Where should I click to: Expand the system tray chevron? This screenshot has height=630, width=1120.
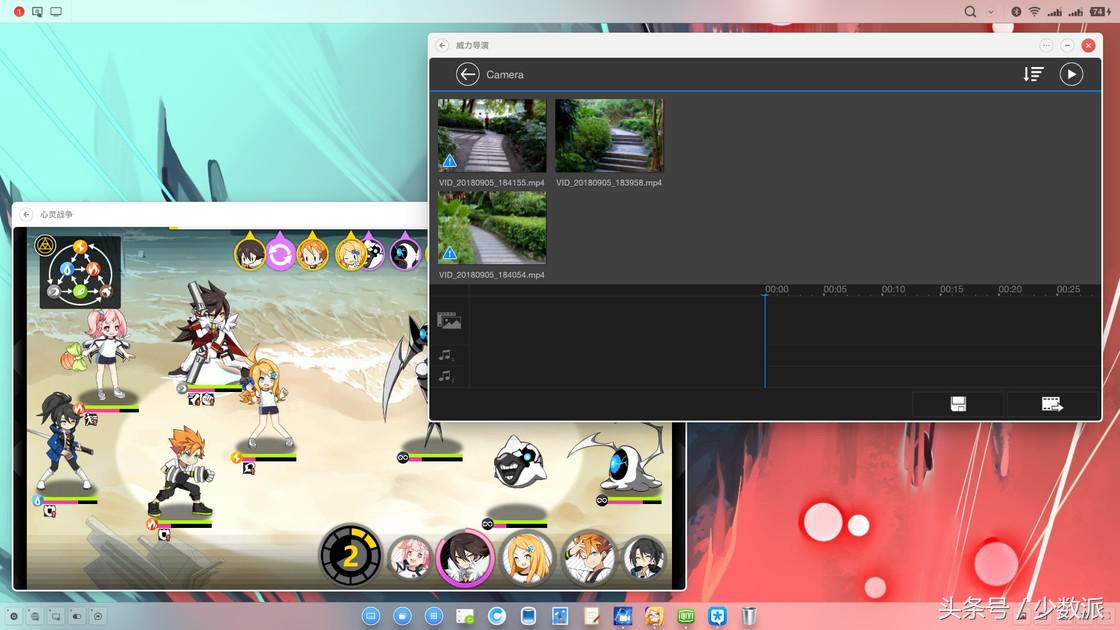point(991,12)
